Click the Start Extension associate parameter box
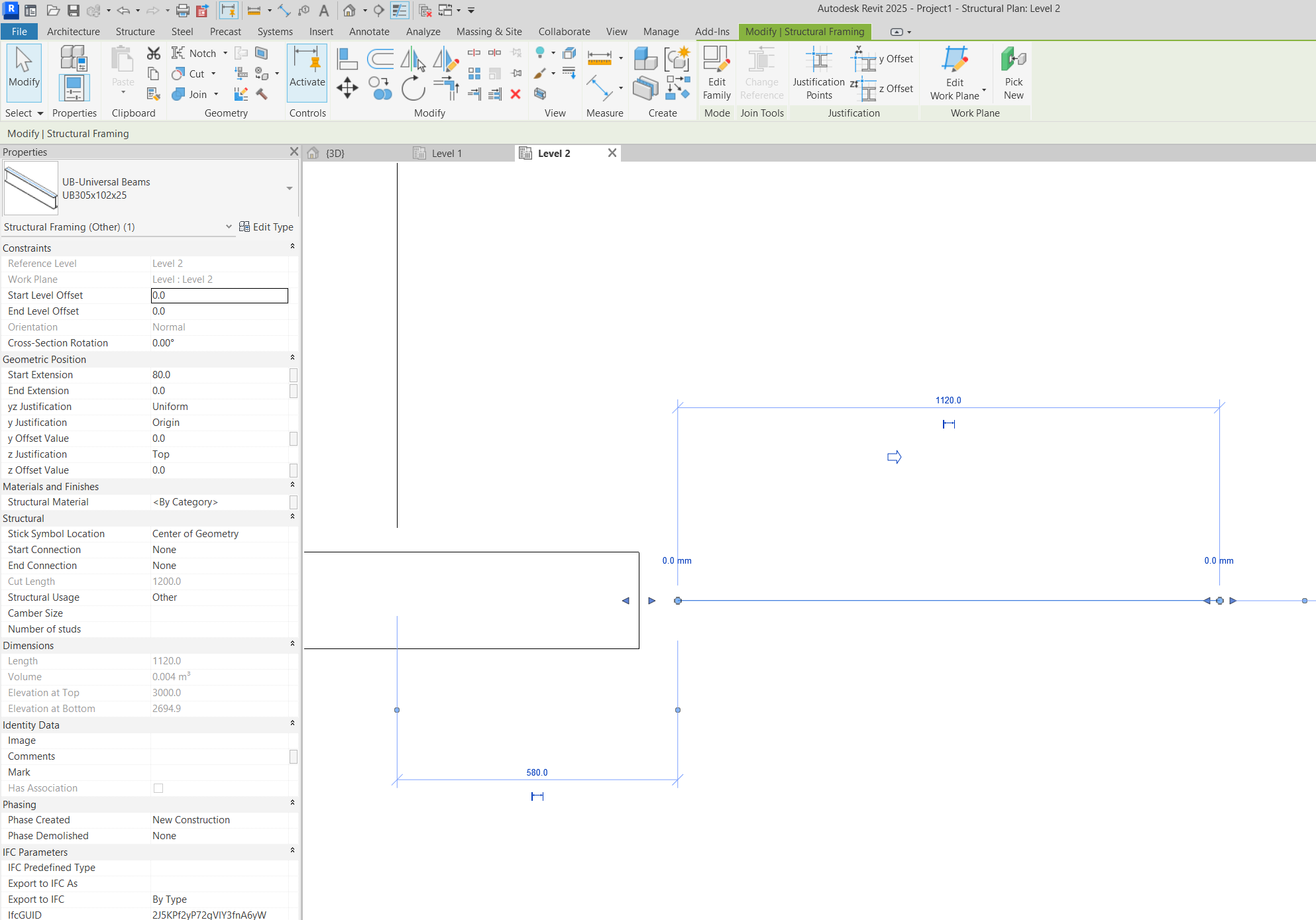Viewport: 1316px width, 920px height. [294, 375]
